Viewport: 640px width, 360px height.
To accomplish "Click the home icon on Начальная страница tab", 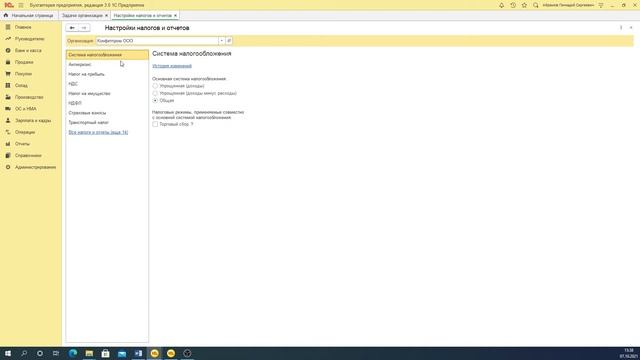I will click(6, 15).
